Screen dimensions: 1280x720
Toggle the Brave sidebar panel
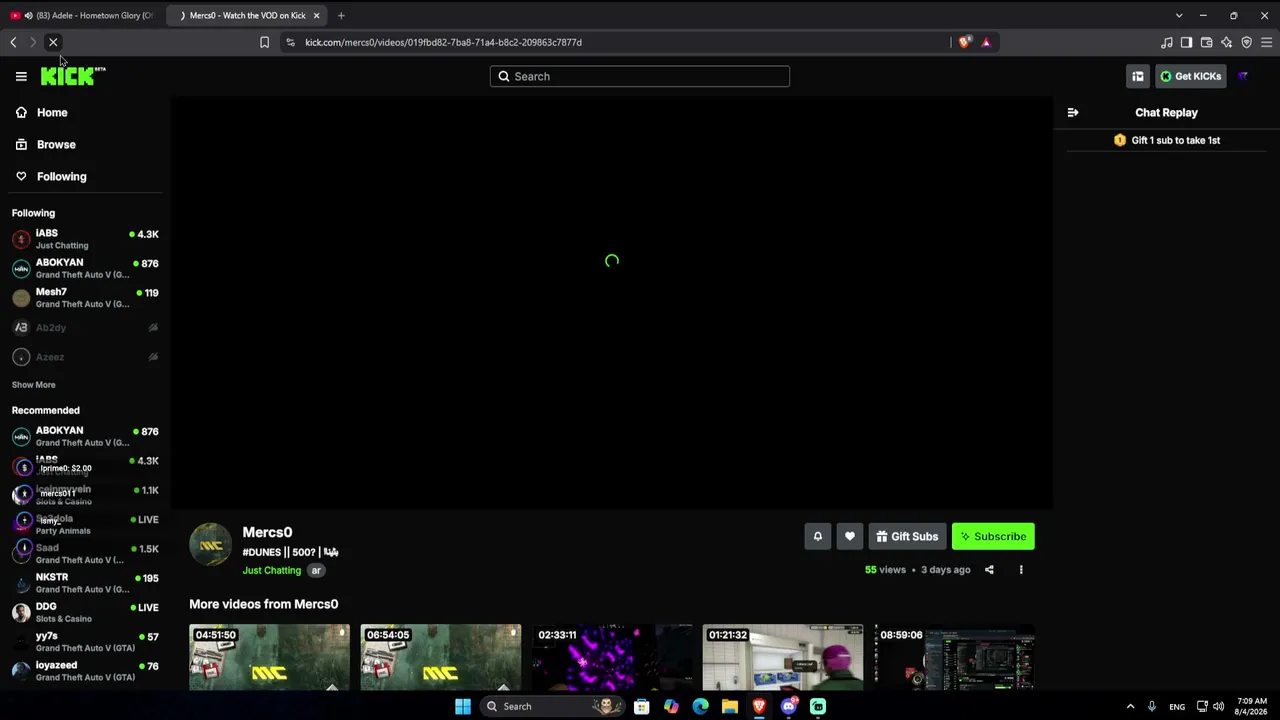(x=1186, y=42)
